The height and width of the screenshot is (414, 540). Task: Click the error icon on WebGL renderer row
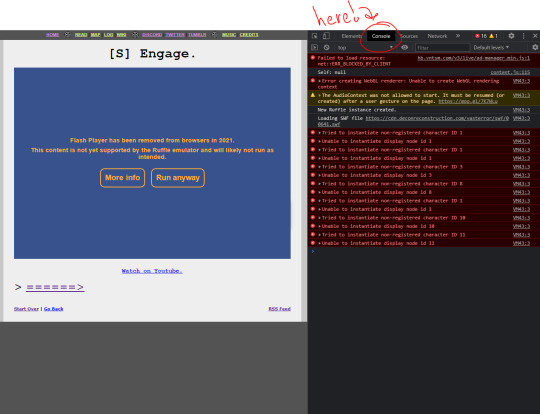[x=313, y=81]
